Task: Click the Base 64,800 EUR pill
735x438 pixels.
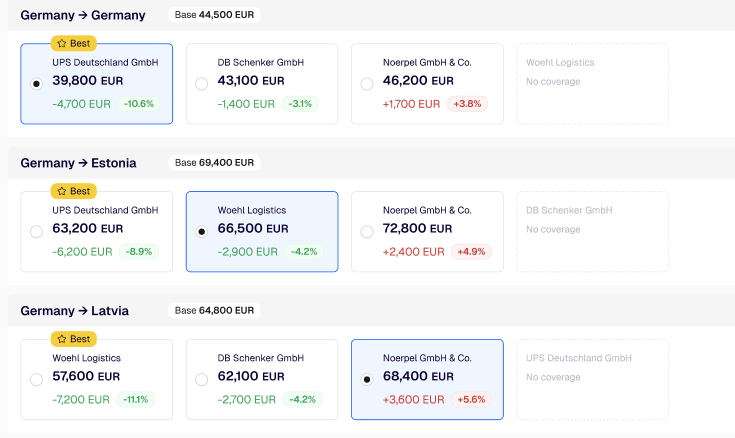Action: (214, 310)
